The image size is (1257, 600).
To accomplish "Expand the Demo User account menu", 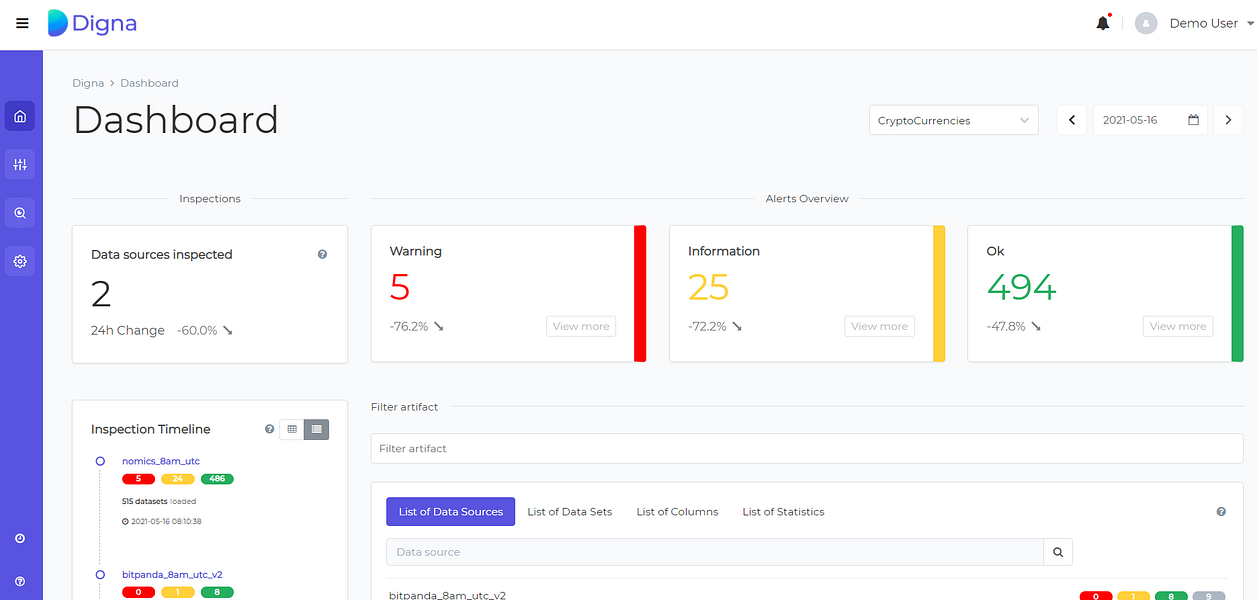I will [x=1204, y=22].
